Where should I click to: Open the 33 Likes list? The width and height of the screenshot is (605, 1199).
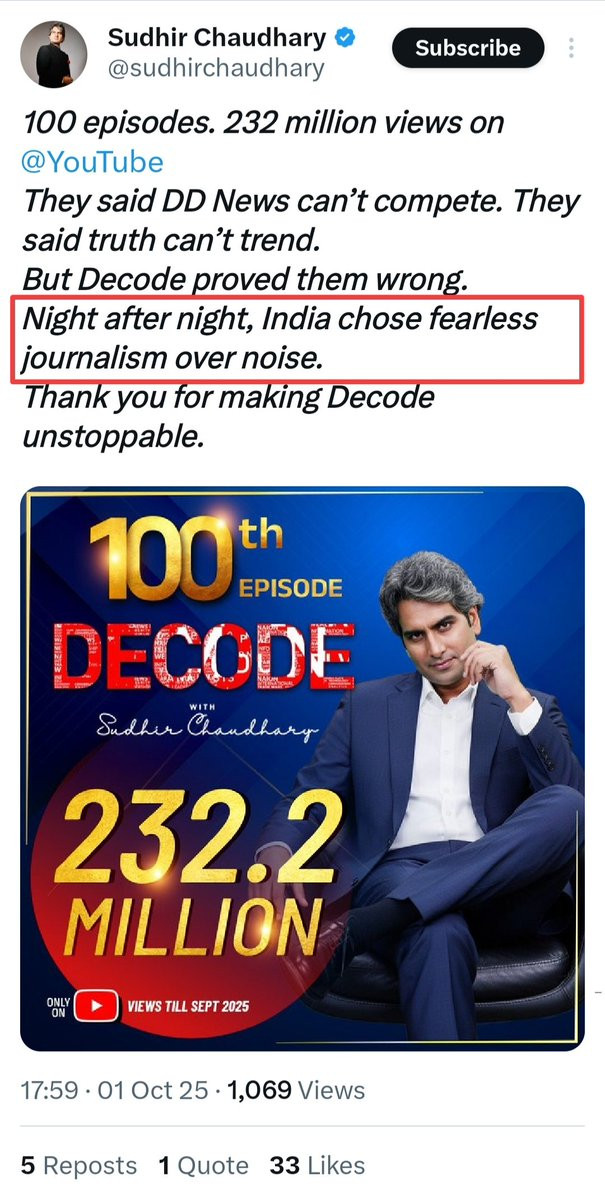pyautogui.click(x=317, y=1165)
